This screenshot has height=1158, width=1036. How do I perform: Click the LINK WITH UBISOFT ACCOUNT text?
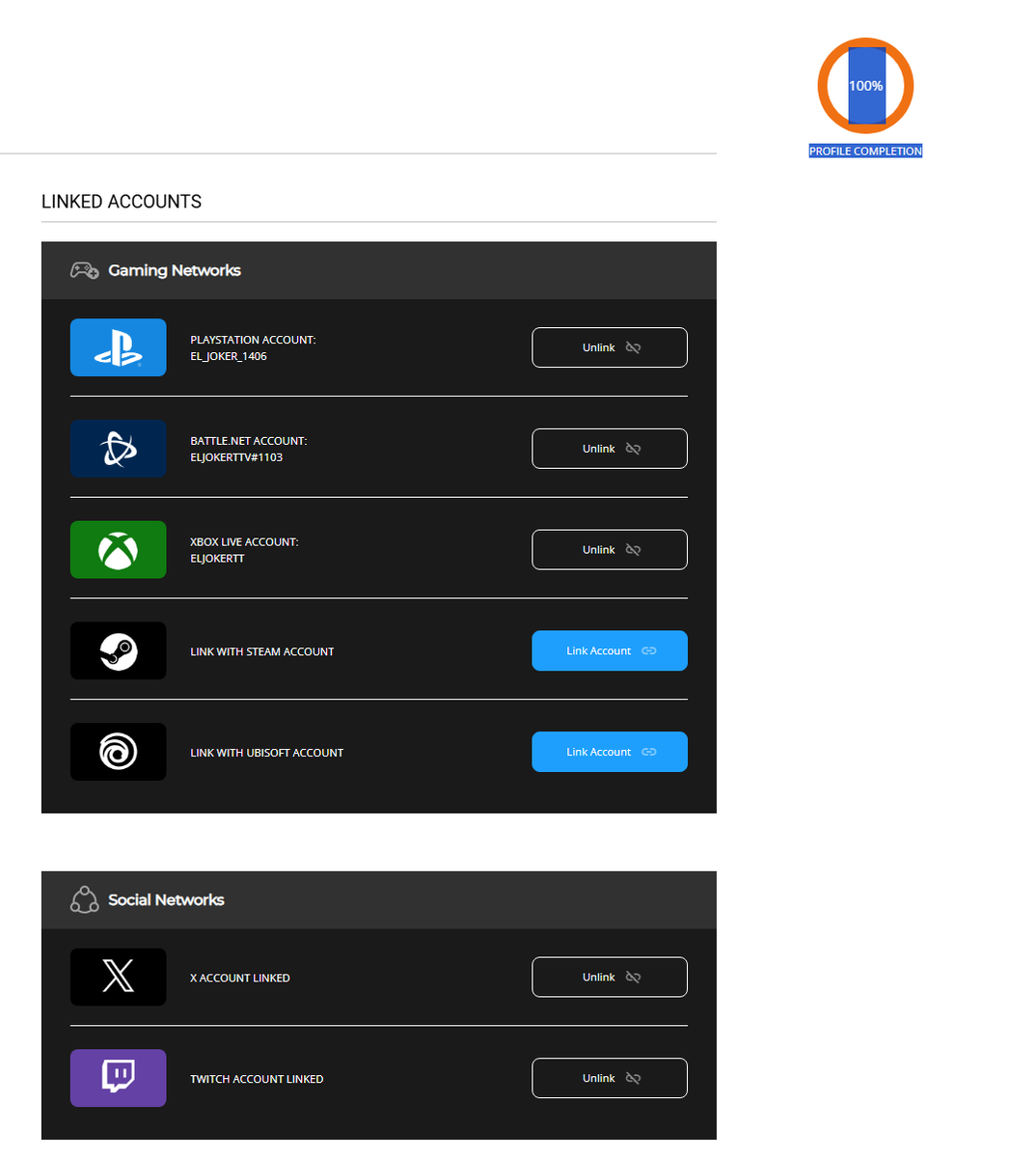pyautogui.click(x=267, y=753)
